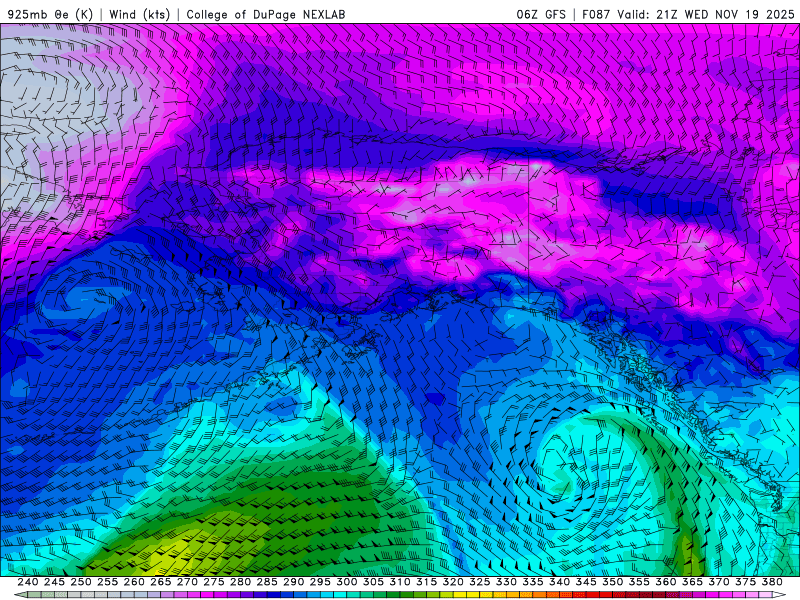Select the 305 value on color scale
This screenshot has width=800, height=600.
coord(373,582)
